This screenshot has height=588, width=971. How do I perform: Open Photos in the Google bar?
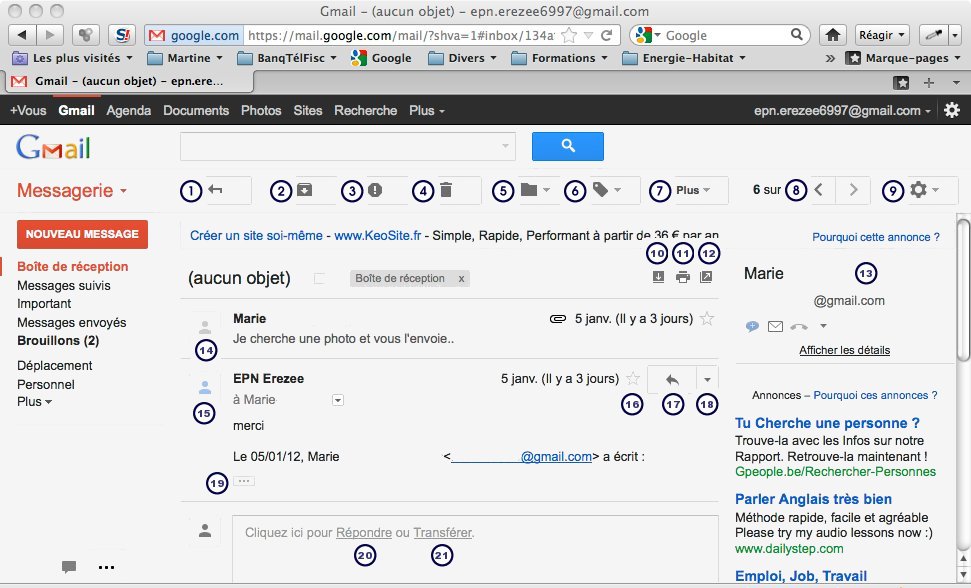261,110
